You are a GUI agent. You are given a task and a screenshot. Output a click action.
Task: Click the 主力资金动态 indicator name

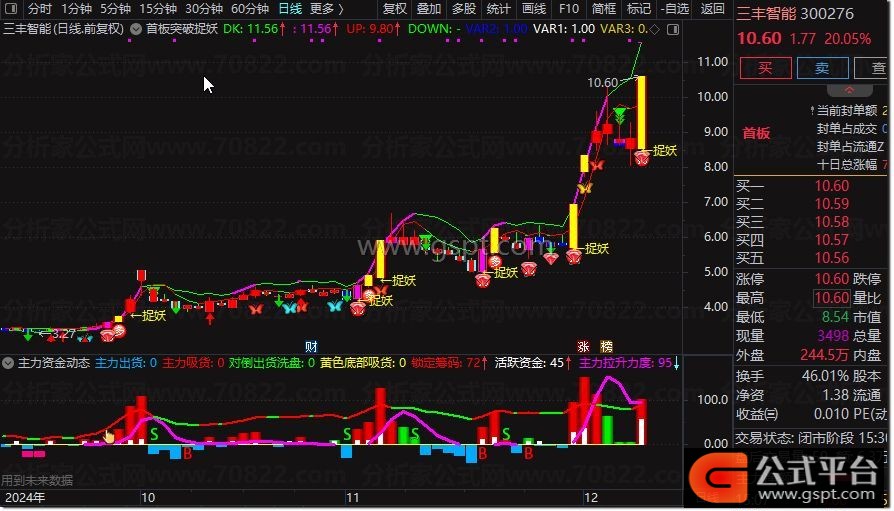pos(54,363)
